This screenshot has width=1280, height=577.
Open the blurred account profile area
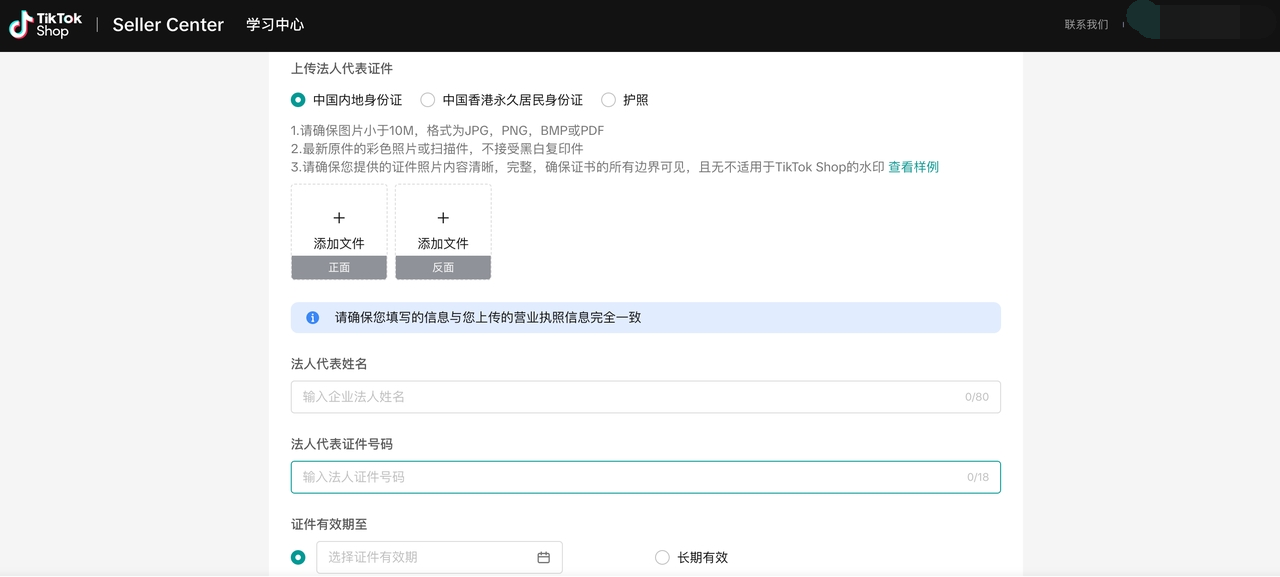(1197, 22)
